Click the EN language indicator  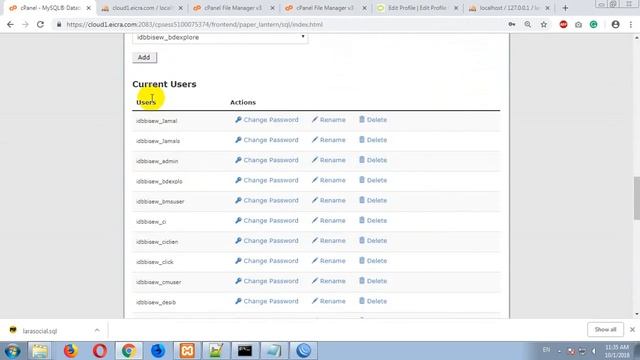click(546, 350)
